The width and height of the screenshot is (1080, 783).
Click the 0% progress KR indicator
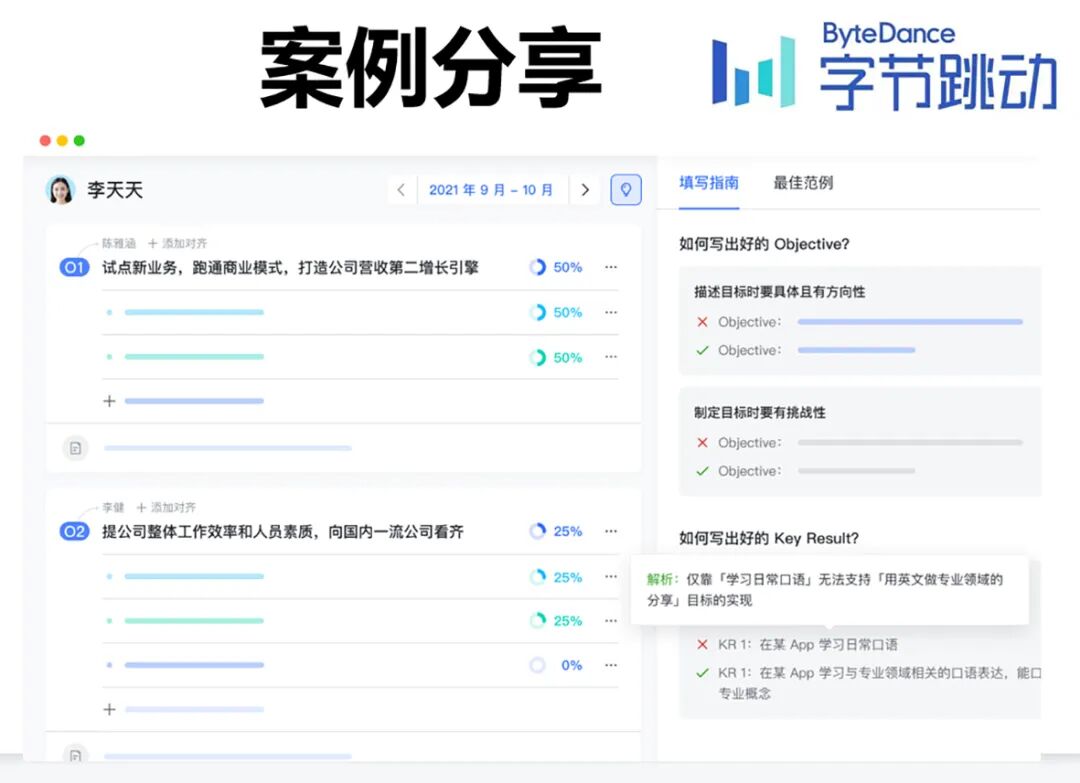point(556,665)
